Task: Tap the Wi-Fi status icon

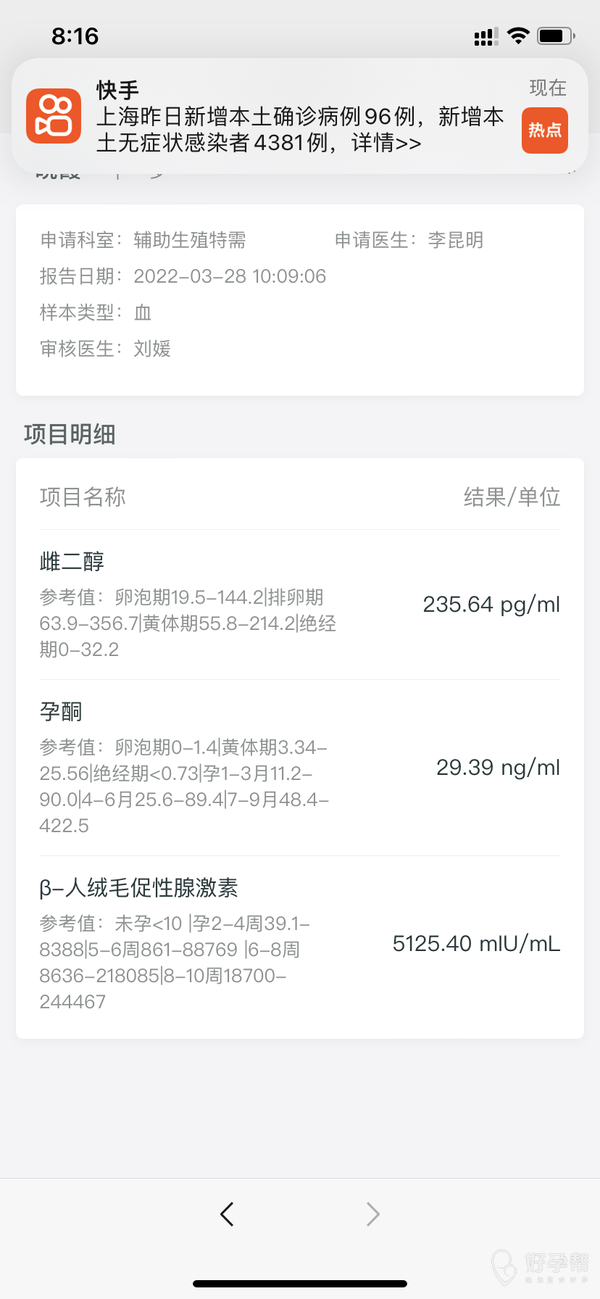Action: 517,36
